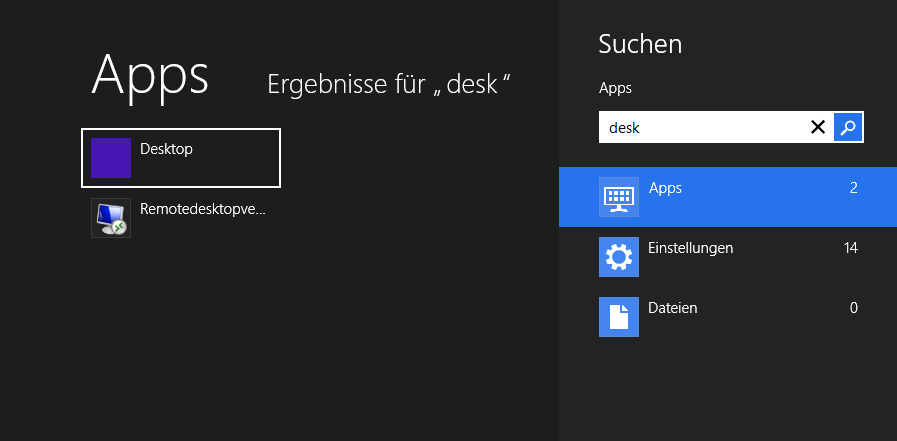Click the Dateien document icon
The image size is (897, 441).
point(619,317)
